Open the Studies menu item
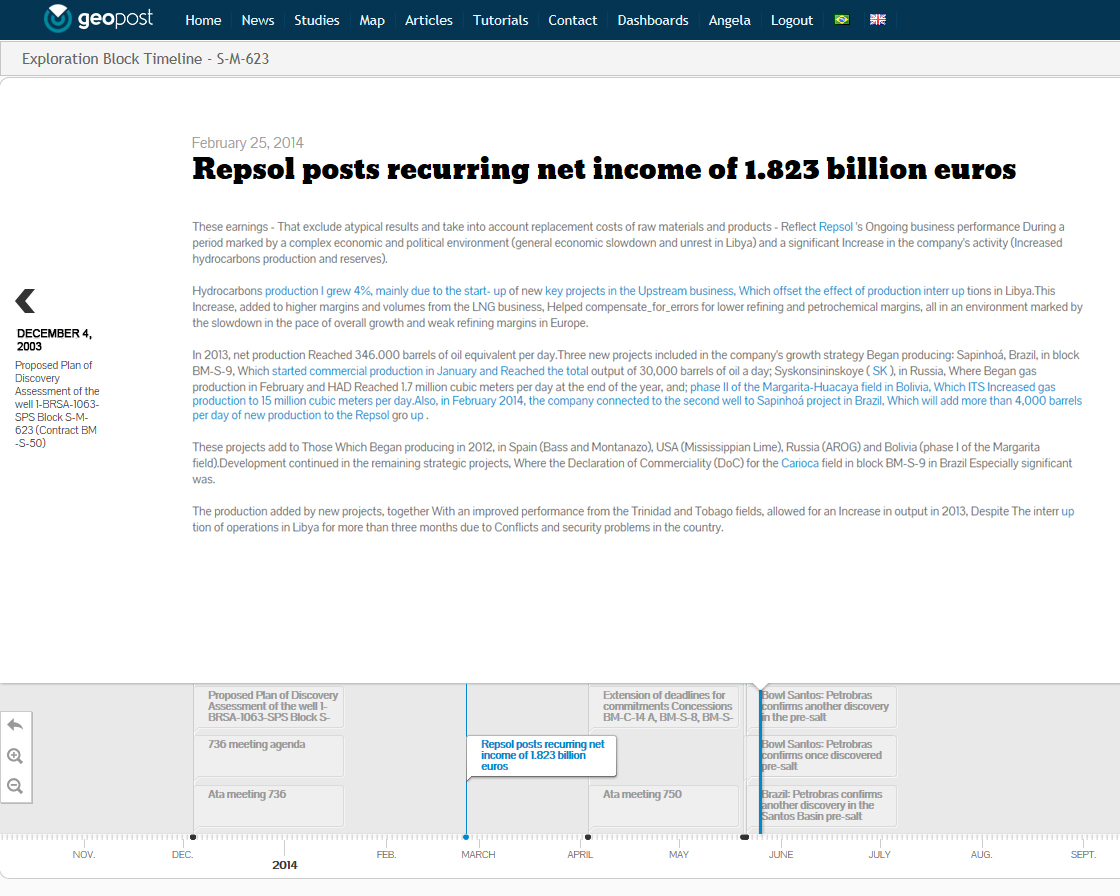Viewport: 1120px width, 896px height. 316,20
